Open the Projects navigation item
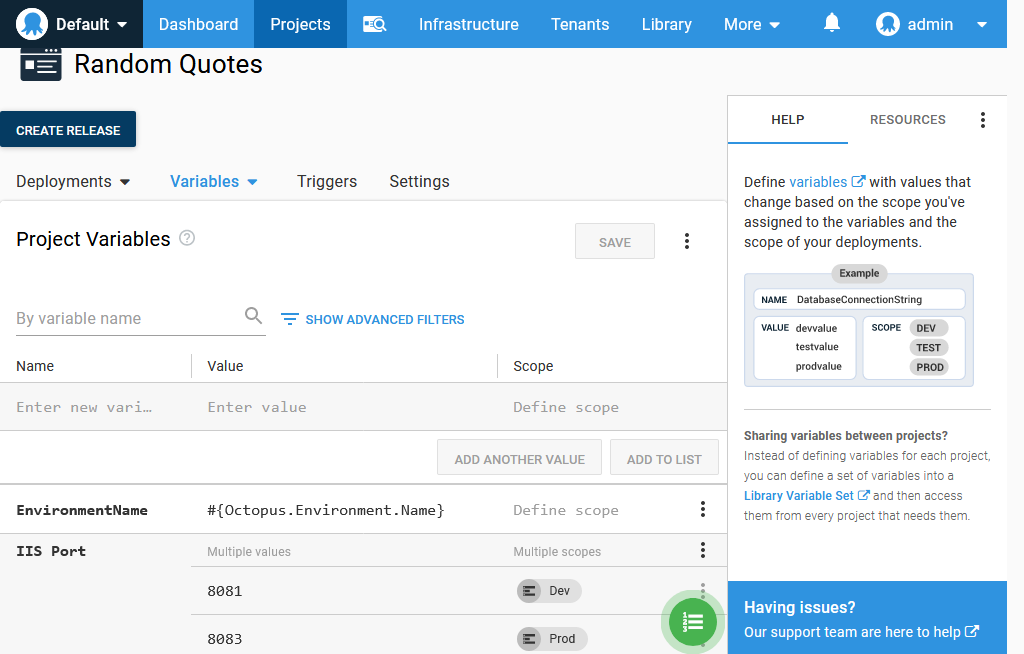The width and height of the screenshot is (1024, 654). coord(300,24)
